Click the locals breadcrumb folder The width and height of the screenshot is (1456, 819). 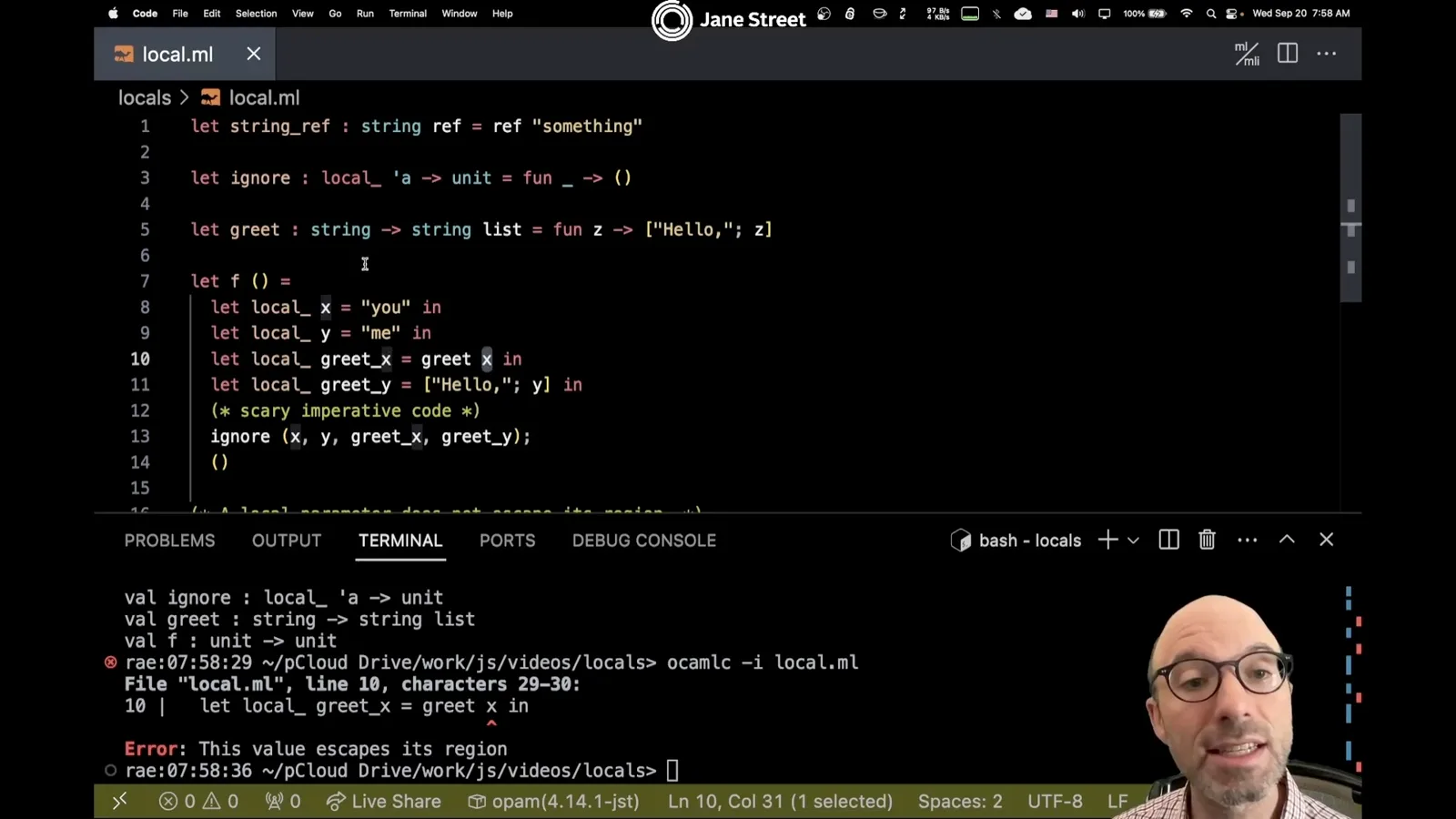[145, 97]
